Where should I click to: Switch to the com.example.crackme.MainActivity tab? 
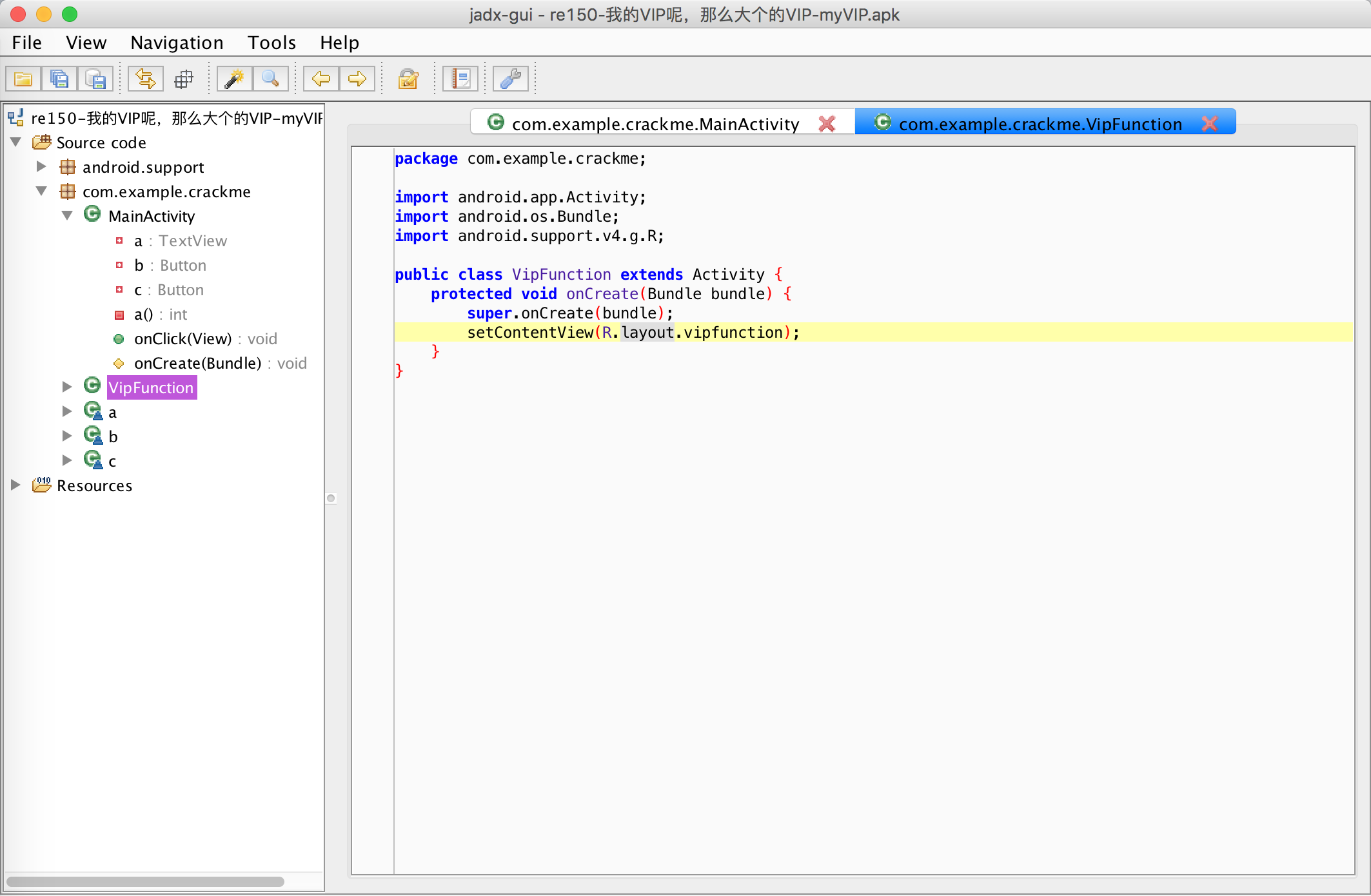point(655,124)
